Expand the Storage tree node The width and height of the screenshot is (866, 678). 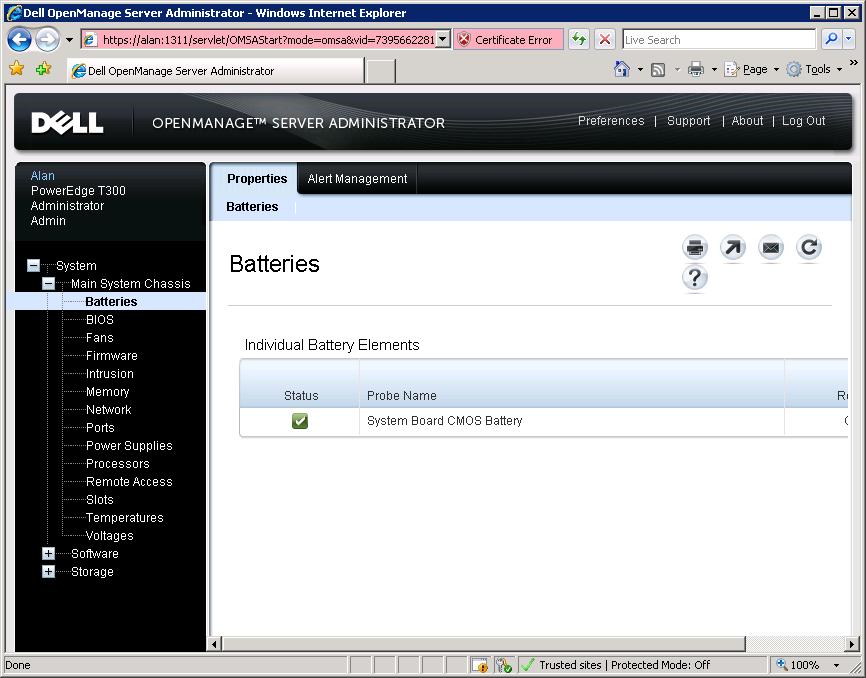49,572
